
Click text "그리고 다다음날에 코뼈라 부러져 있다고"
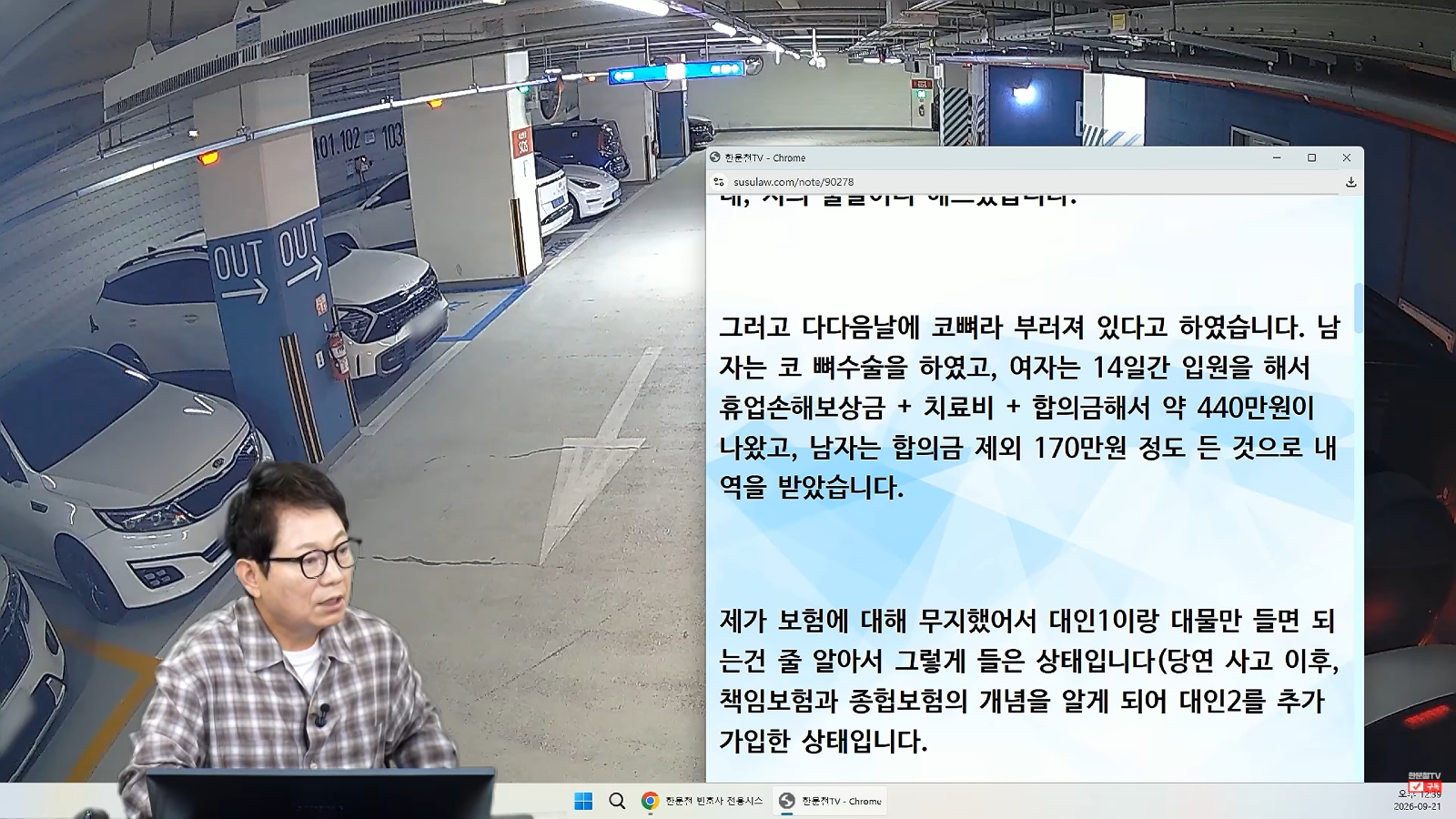(942, 327)
